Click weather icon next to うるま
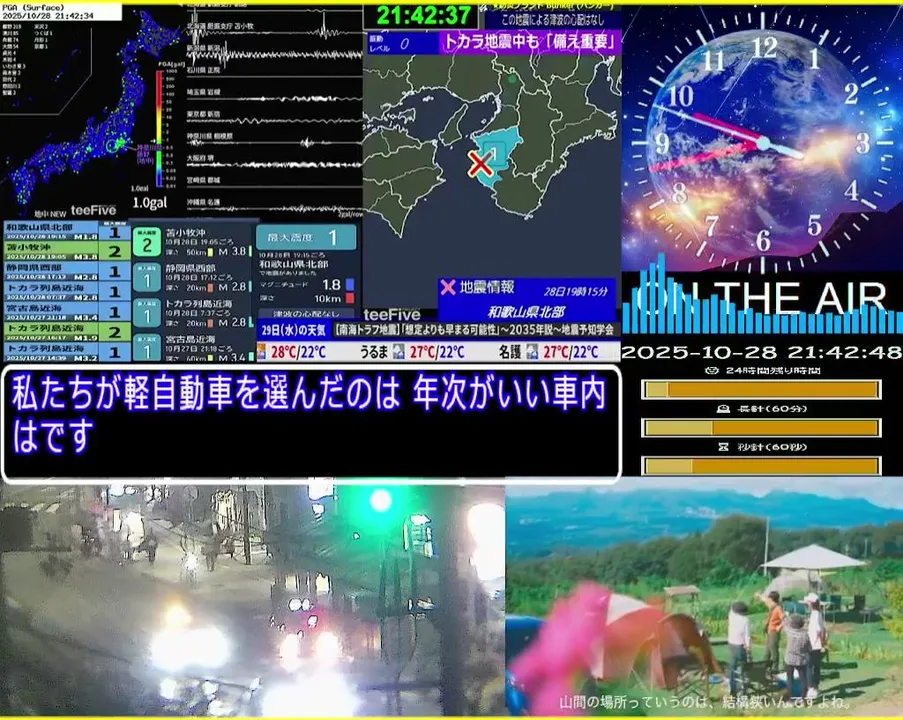This screenshot has width=903, height=720. (399, 351)
